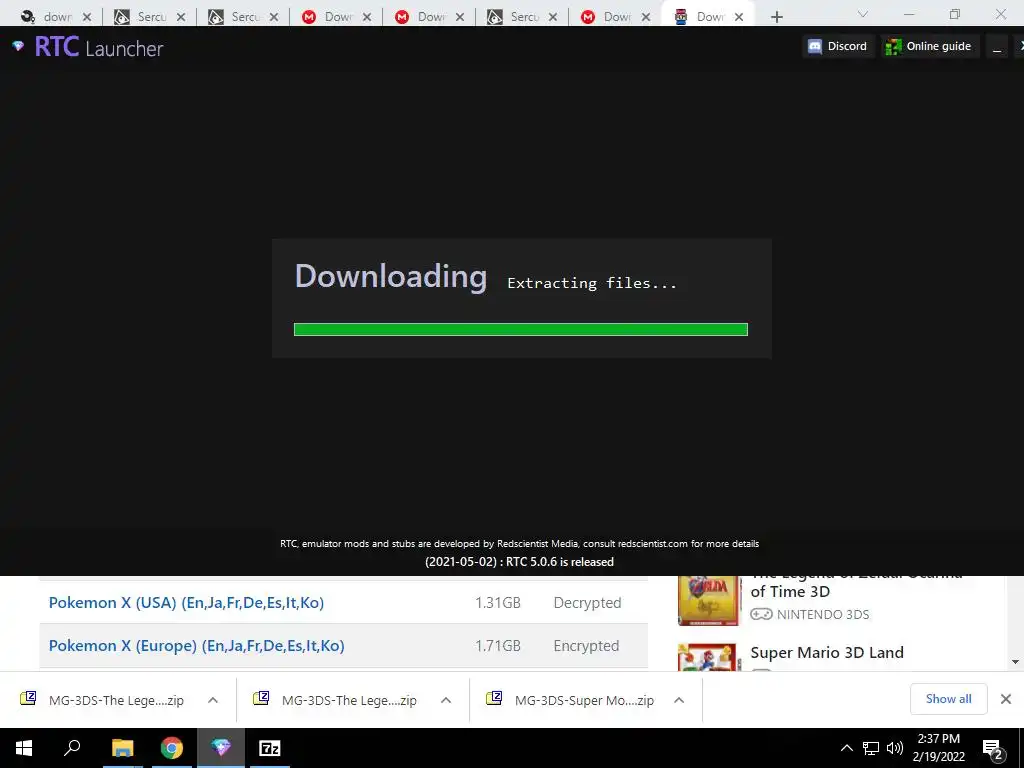The height and width of the screenshot is (768, 1024).
Task: Click the volume speaker tray icon
Action: point(895,748)
